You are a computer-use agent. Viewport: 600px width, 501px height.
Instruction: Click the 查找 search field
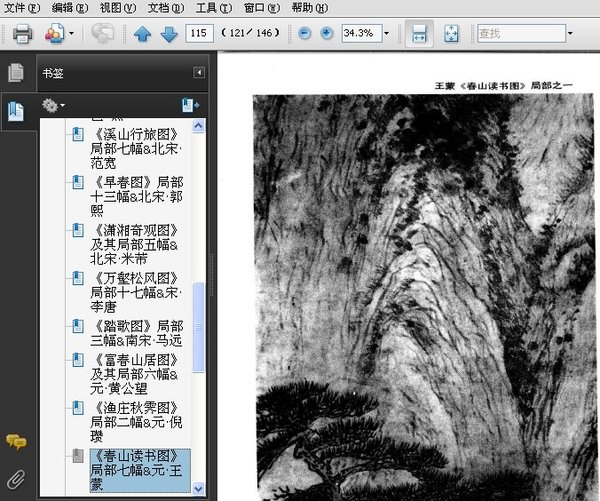tap(521, 33)
